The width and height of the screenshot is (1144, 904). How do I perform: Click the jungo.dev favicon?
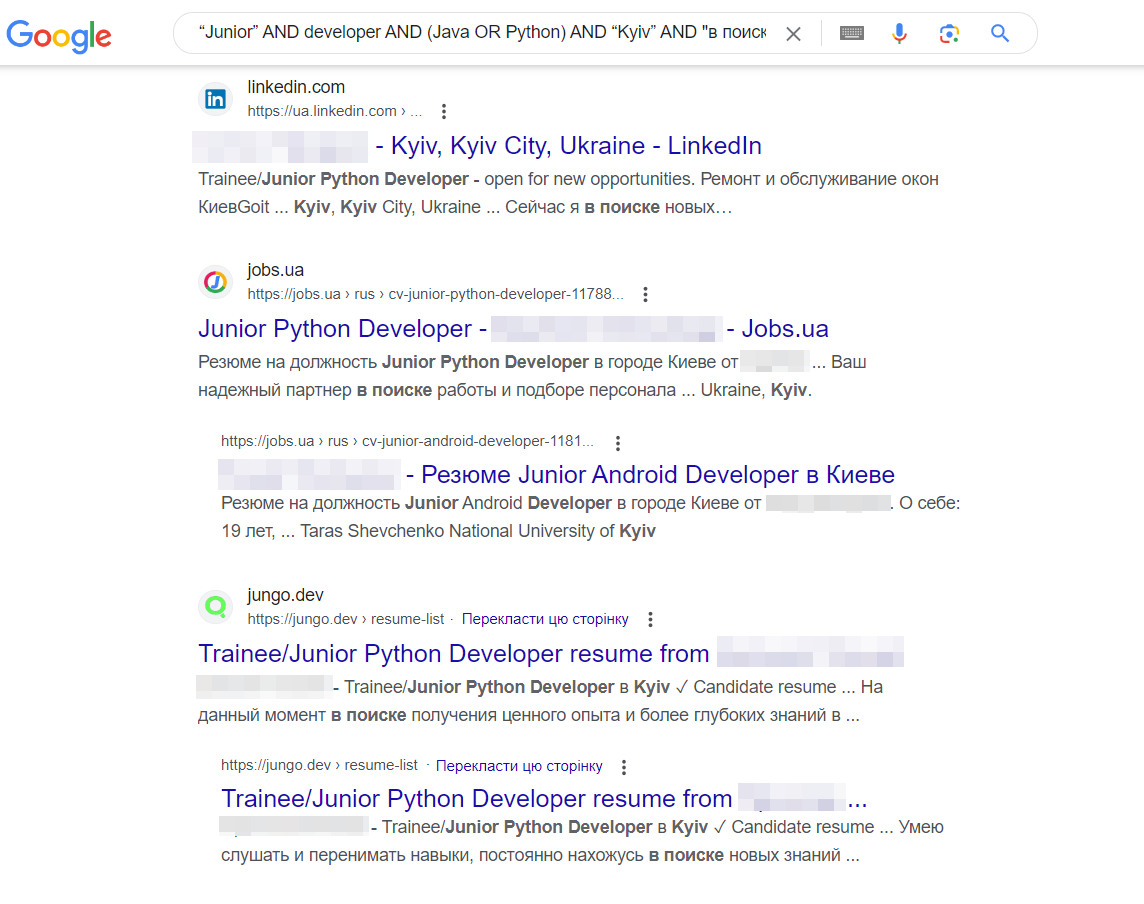[x=215, y=606]
